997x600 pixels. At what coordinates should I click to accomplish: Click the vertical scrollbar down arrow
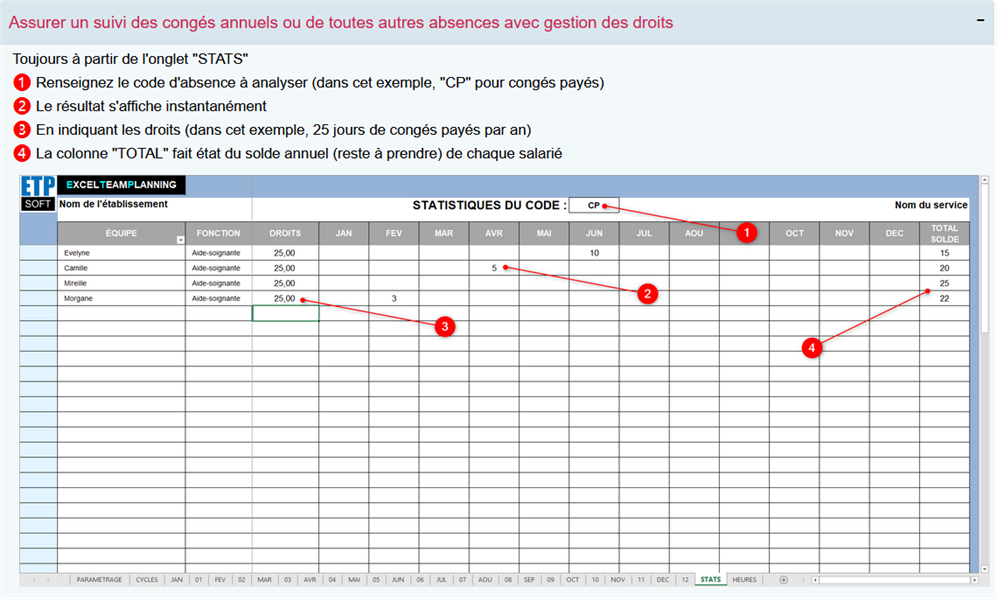pos(985,569)
